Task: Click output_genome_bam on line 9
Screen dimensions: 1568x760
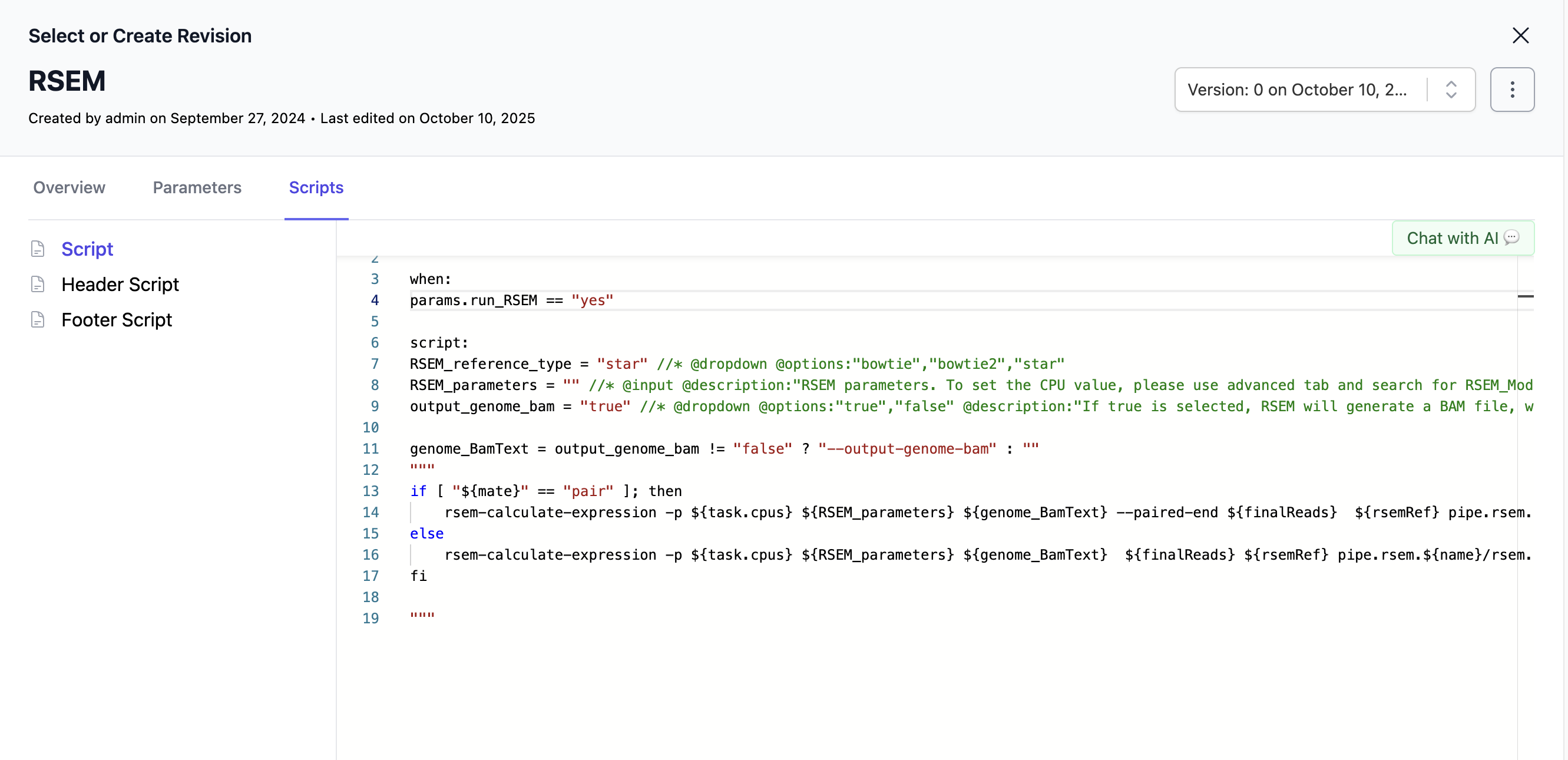Action: click(481, 406)
